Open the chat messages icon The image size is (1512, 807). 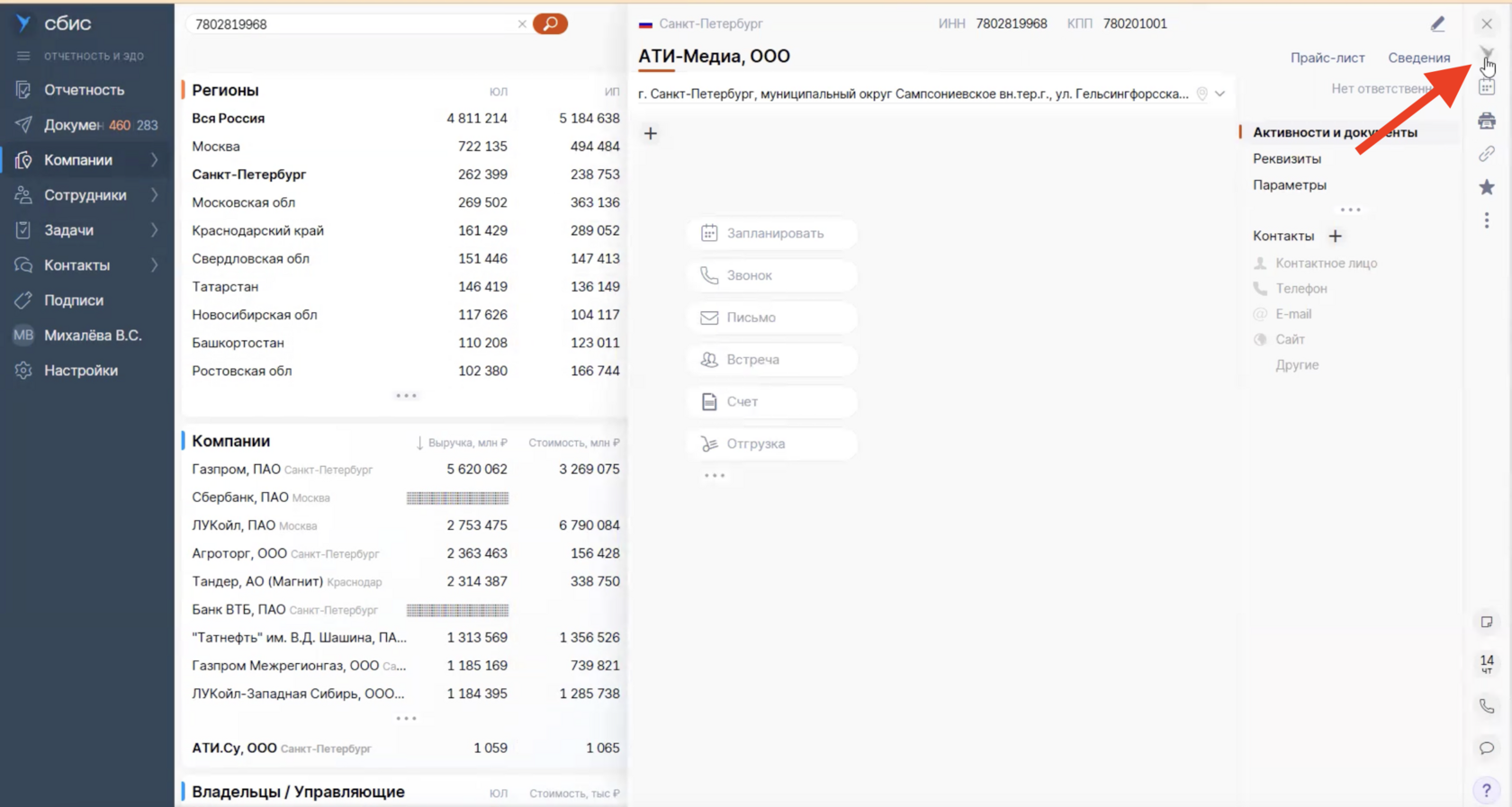click(x=1487, y=749)
